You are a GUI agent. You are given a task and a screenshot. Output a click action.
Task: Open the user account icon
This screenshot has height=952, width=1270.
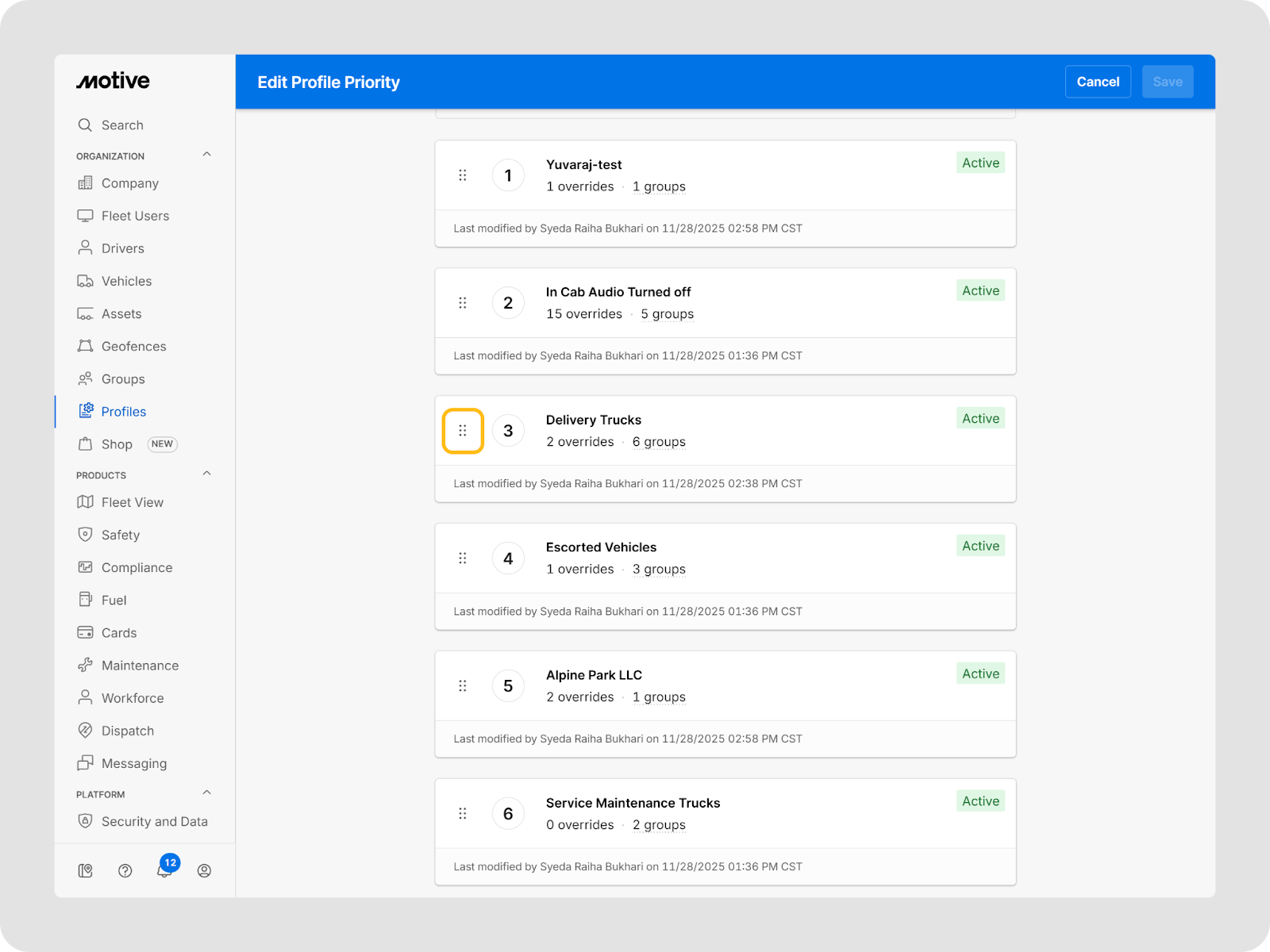coord(204,870)
